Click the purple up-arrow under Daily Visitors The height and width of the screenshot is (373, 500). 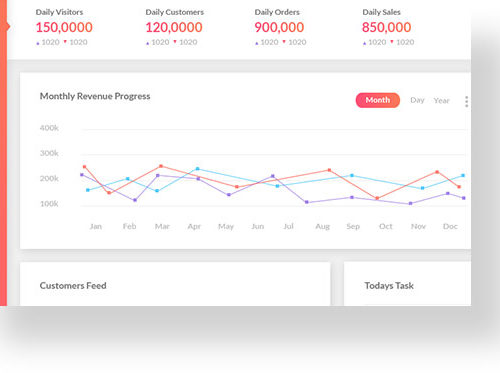(38, 43)
